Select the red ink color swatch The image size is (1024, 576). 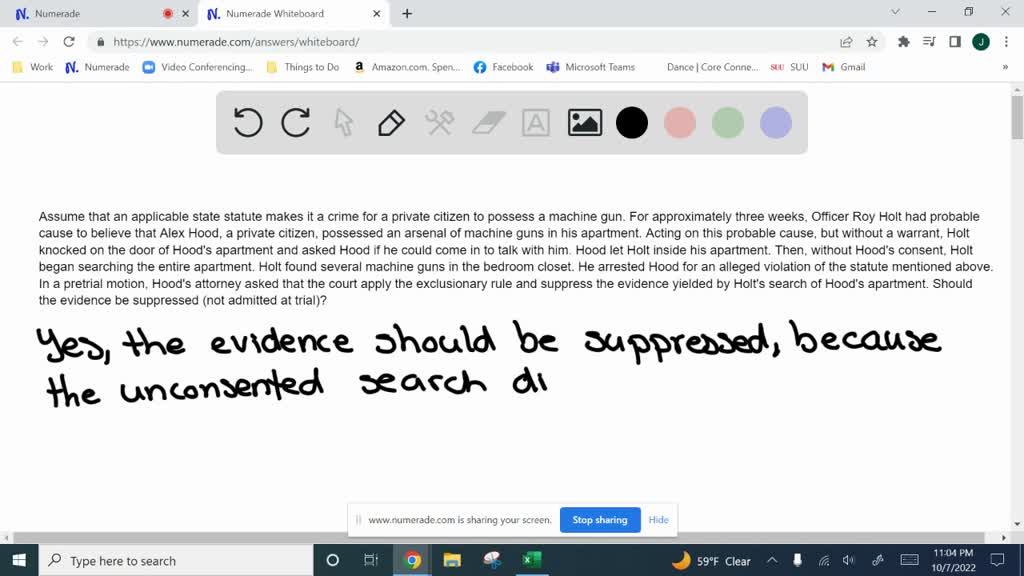(x=680, y=122)
